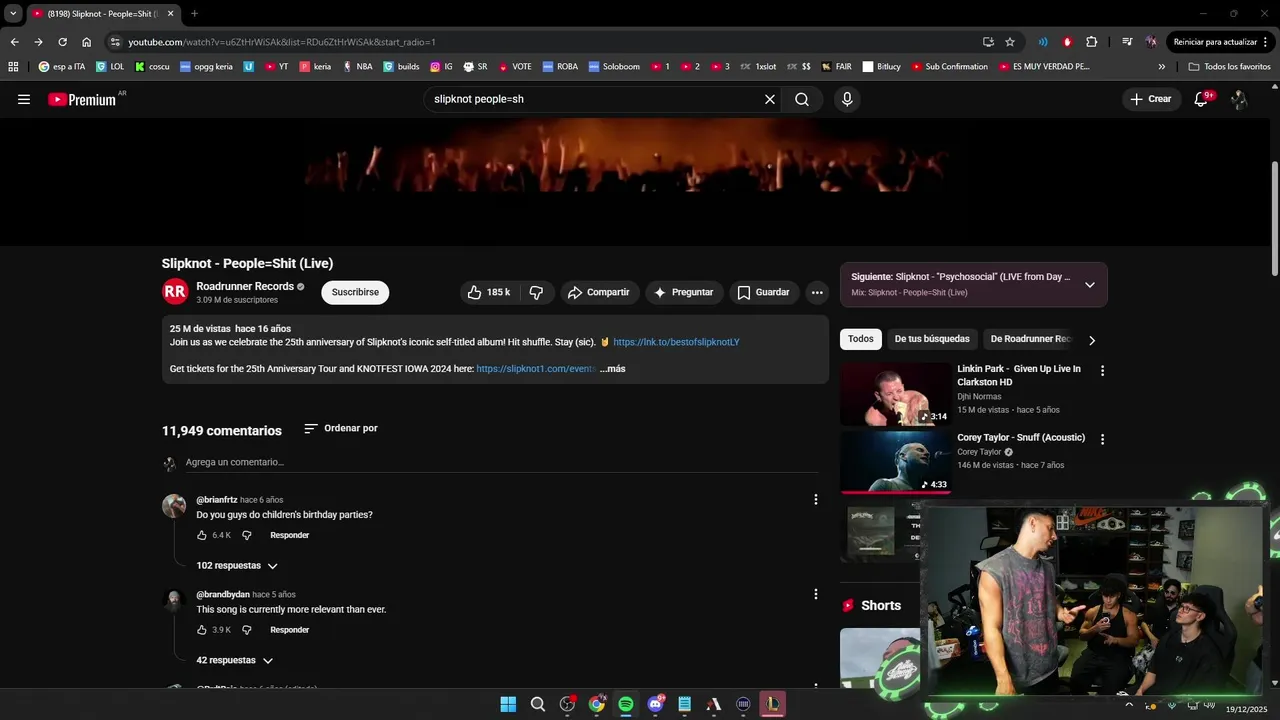The height and width of the screenshot is (720, 1280).
Task: Select the Todos filter chip
Action: pyautogui.click(x=861, y=339)
